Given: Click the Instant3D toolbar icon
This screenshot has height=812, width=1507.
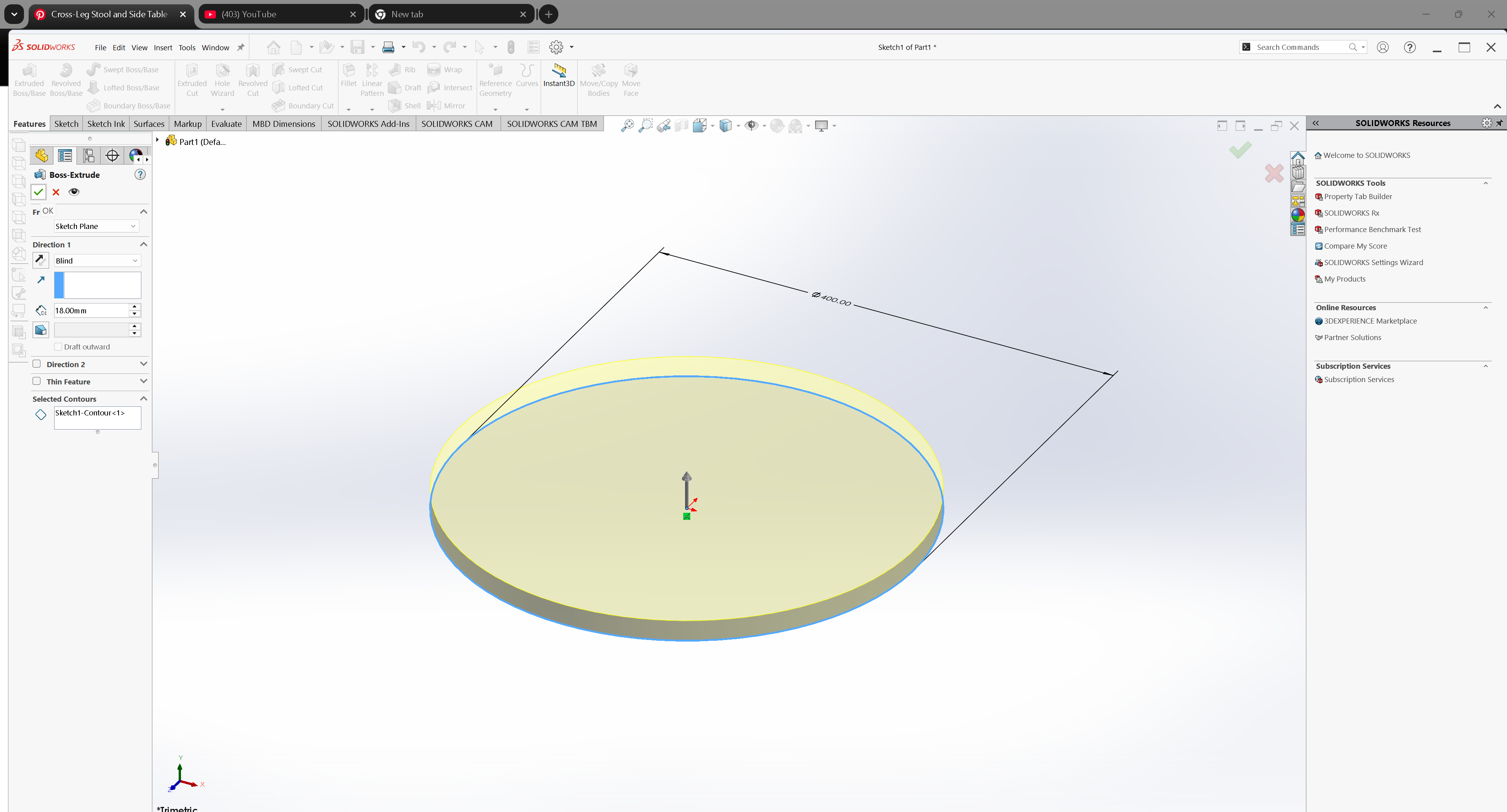Looking at the screenshot, I should click(559, 71).
